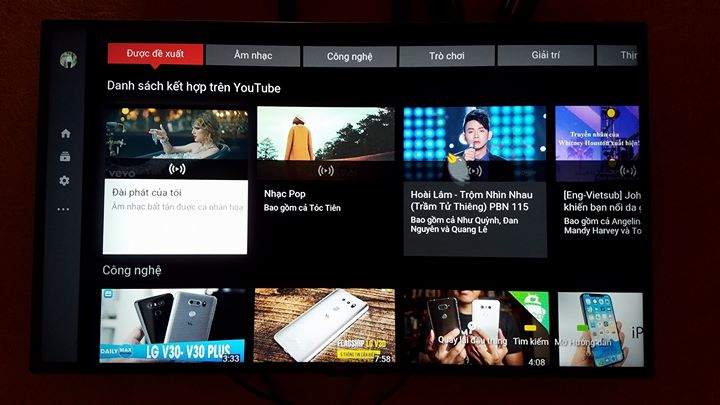Click radio mix icon on Hoài Lâm thumbnail
The image size is (720, 405).
click(x=474, y=171)
